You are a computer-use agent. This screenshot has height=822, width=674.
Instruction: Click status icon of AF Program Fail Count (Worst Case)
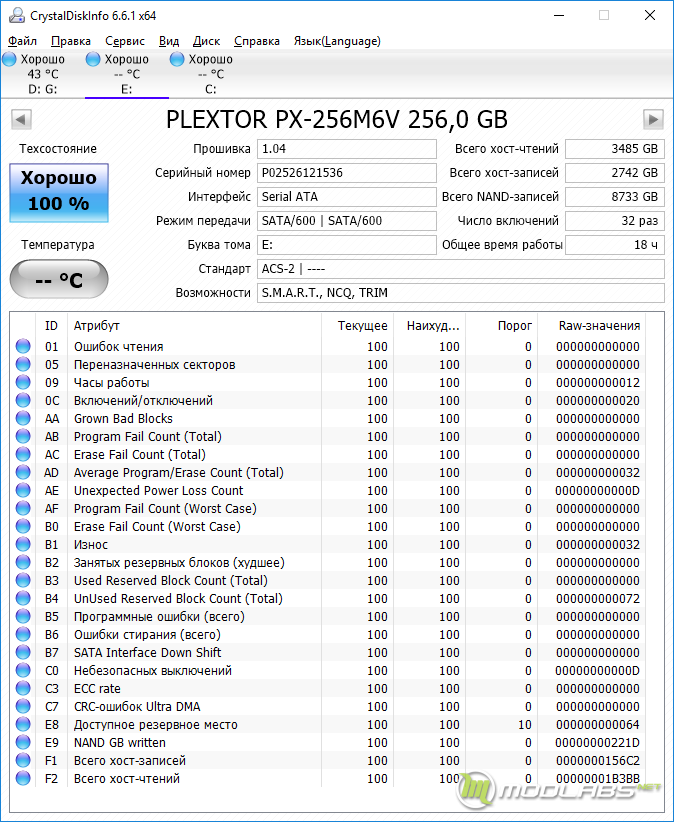[23, 508]
